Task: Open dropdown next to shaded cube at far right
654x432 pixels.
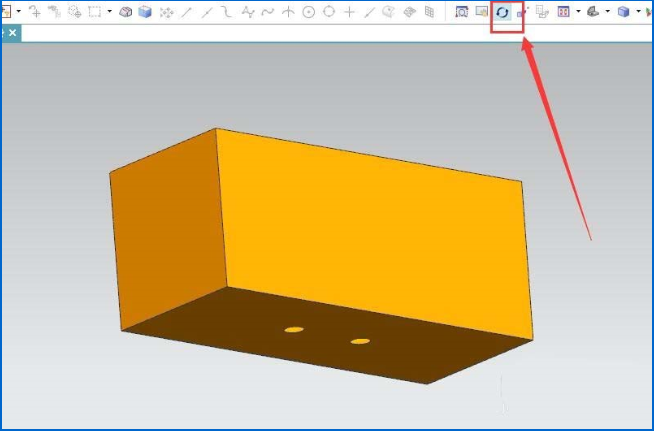Action: (x=638, y=12)
